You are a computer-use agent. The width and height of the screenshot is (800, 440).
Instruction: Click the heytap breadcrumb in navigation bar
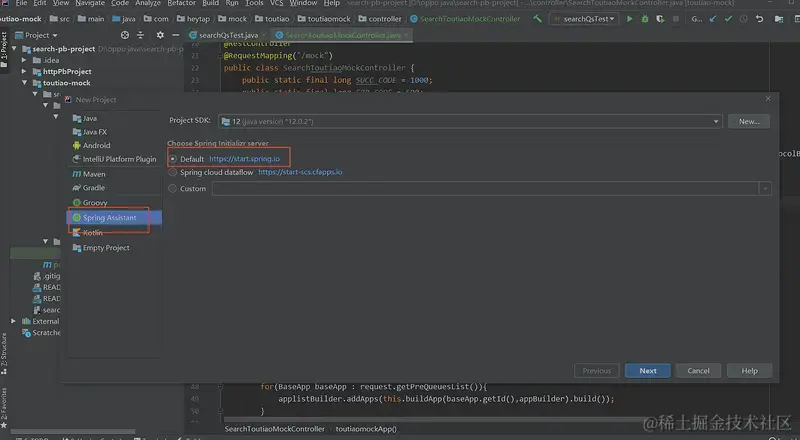[x=193, y=19]
